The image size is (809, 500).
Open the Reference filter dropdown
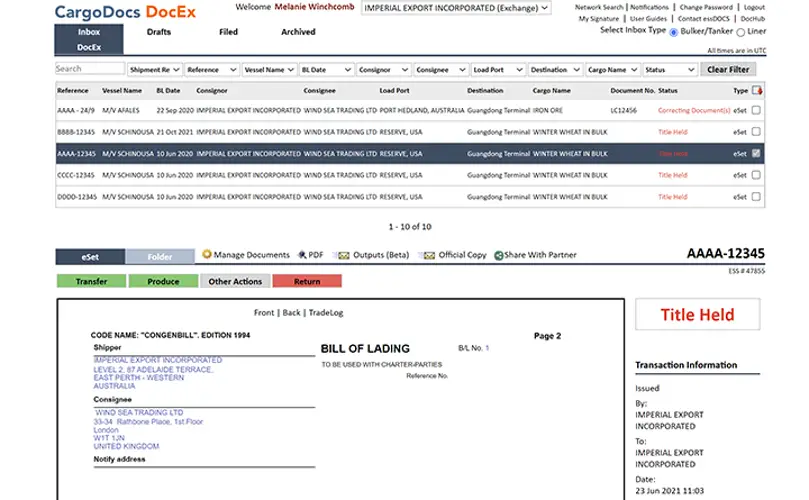tap(212, 70)
